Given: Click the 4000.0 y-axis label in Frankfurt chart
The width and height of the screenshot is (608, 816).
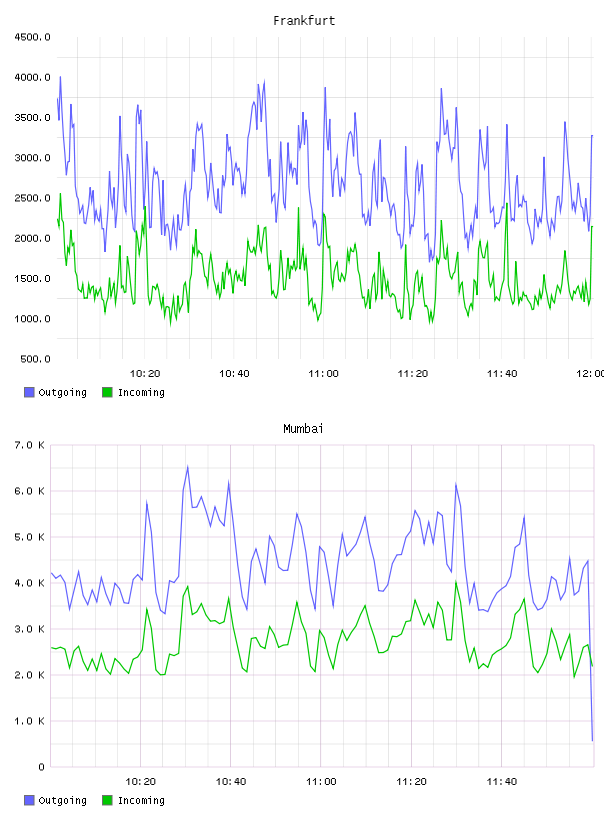Looking at the screenshot, I should (x=32, y=78).
